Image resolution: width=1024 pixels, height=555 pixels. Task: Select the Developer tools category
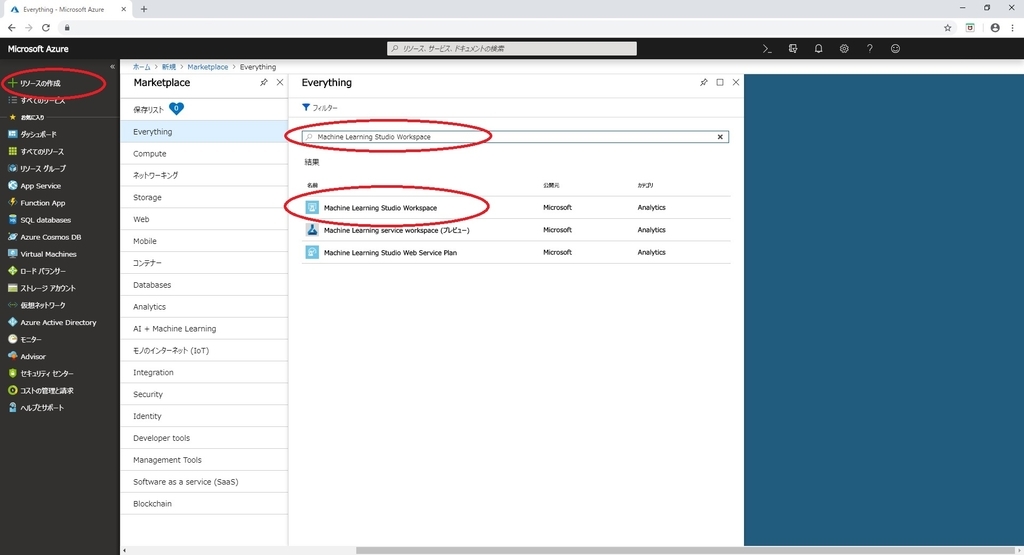(x=204, y=438)
